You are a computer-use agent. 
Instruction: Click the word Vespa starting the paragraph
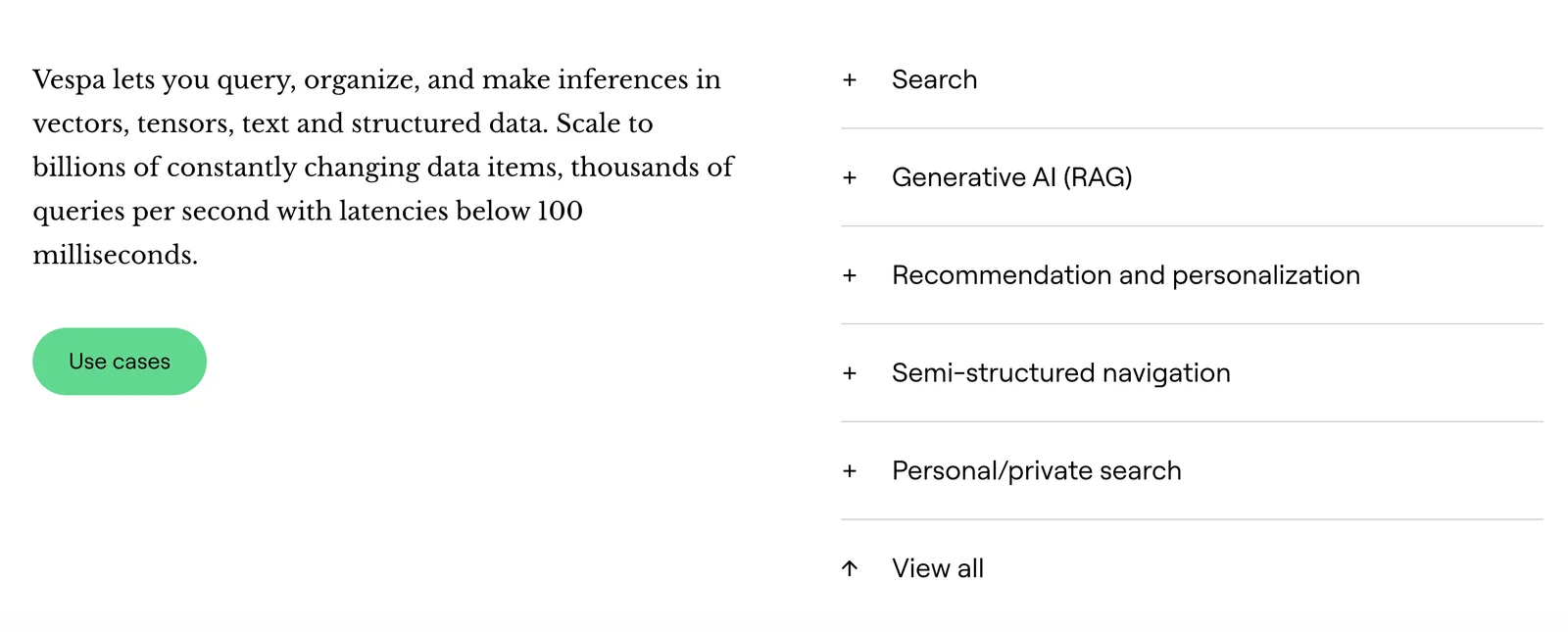coord(68,79)
